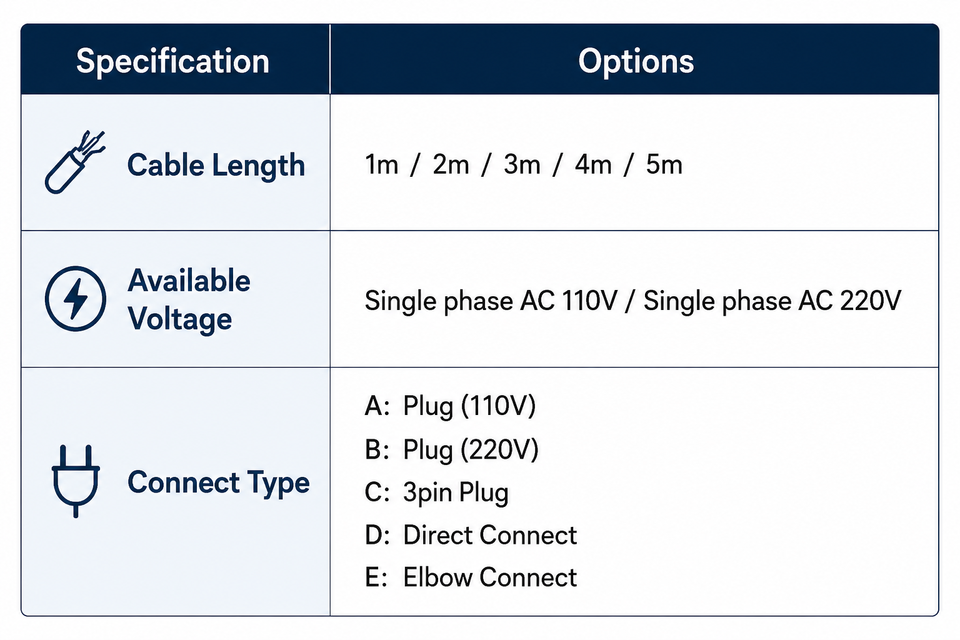Pick the 4m cable length

pos(593,165)
